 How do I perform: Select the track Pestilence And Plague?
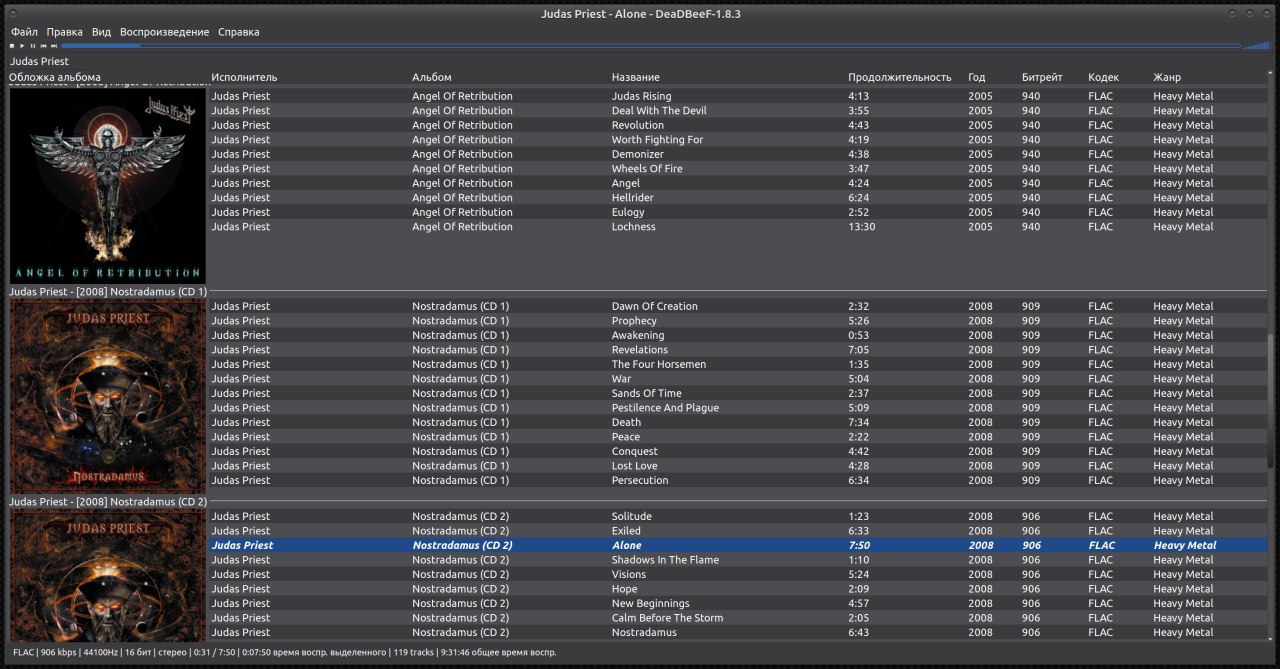click(x=738, y=408)
